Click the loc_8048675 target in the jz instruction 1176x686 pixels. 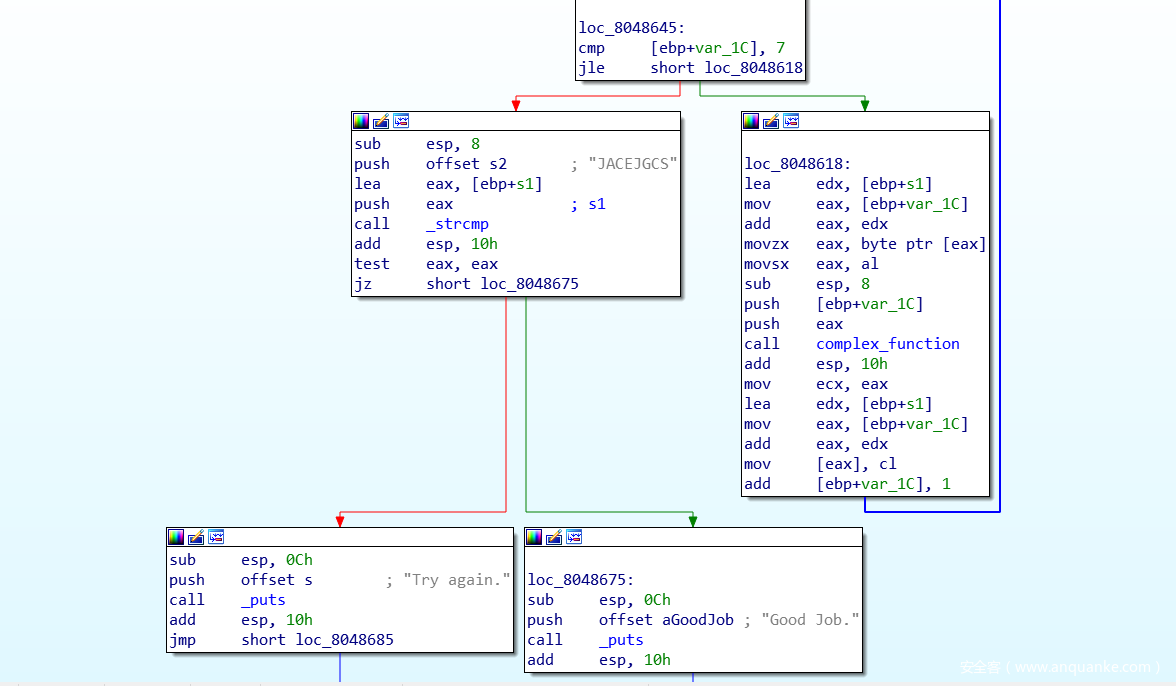[x=529, y=284]
